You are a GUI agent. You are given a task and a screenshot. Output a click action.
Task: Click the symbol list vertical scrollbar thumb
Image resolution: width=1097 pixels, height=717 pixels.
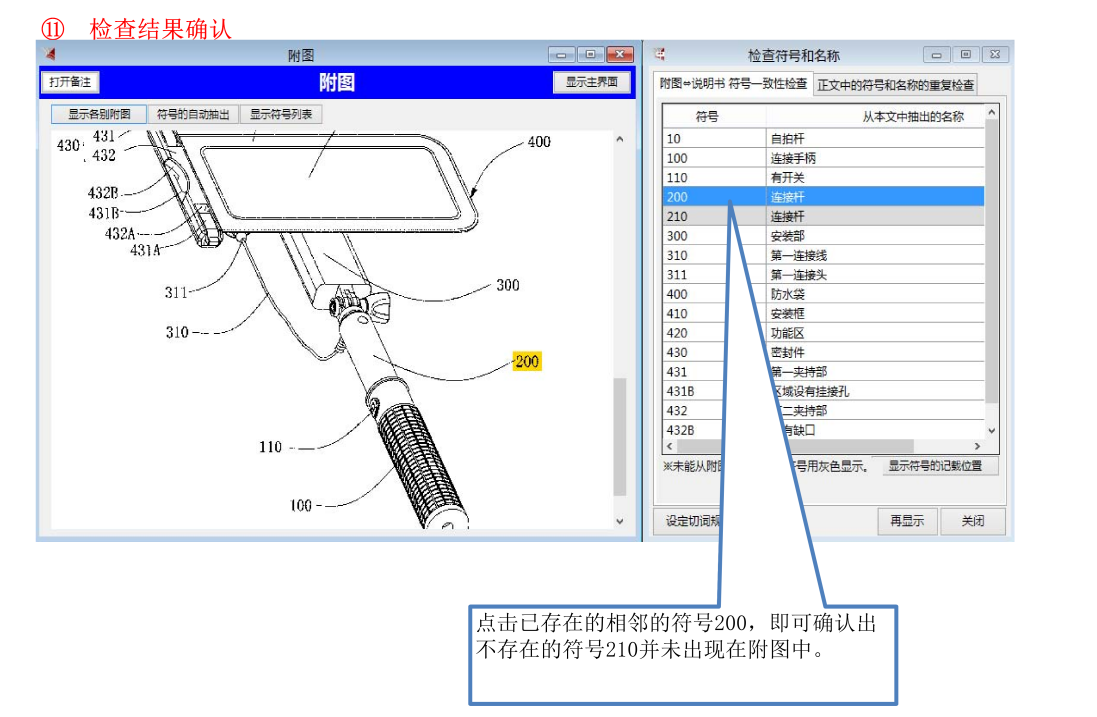pyautogui.click(x=991, y=260)
